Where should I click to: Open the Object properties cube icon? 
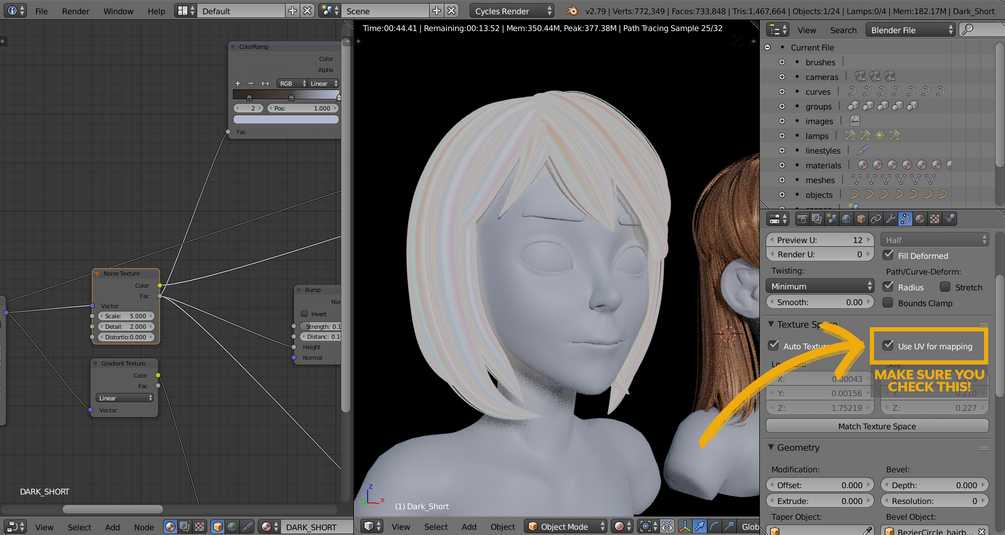861,219
